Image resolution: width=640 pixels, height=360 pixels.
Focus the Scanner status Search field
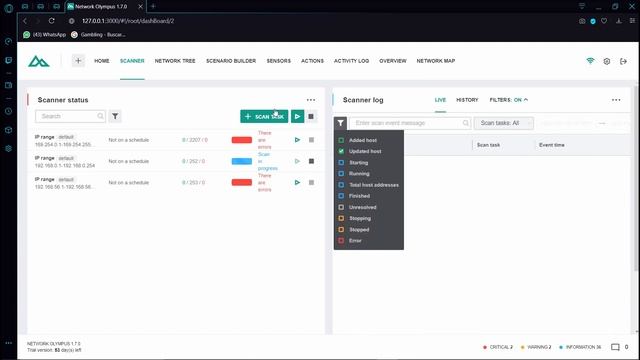[x=70, y=116]
